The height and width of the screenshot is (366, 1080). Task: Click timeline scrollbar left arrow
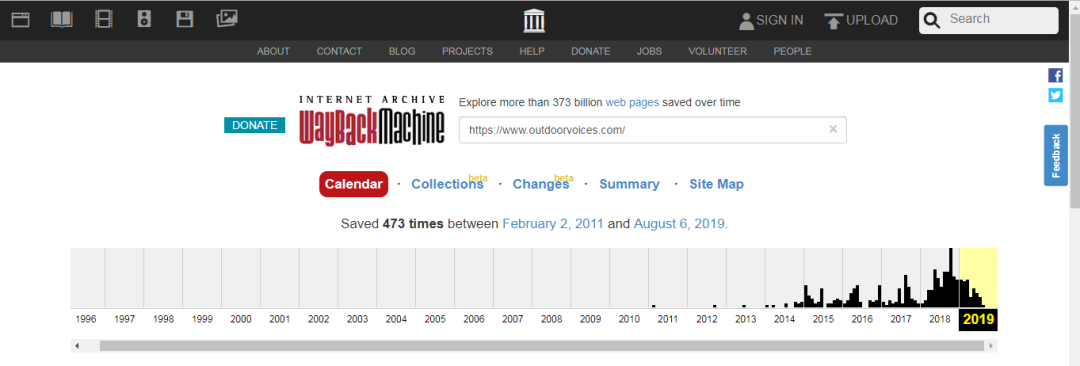tap(76, 345)
